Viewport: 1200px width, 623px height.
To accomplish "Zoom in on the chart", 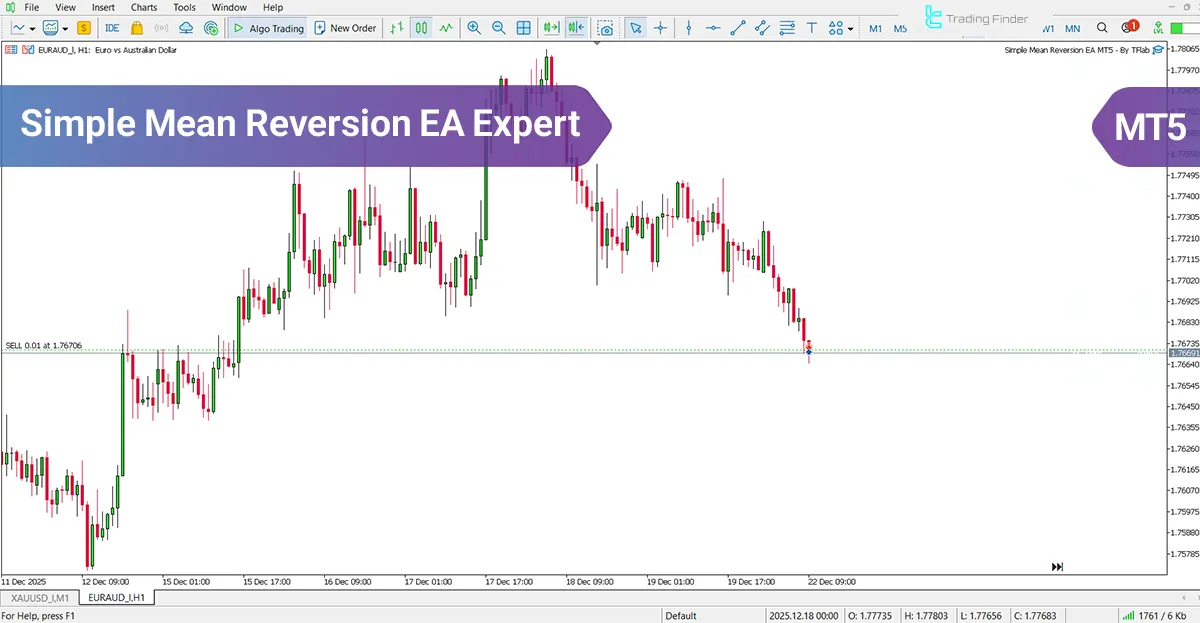I will [475, 28].
